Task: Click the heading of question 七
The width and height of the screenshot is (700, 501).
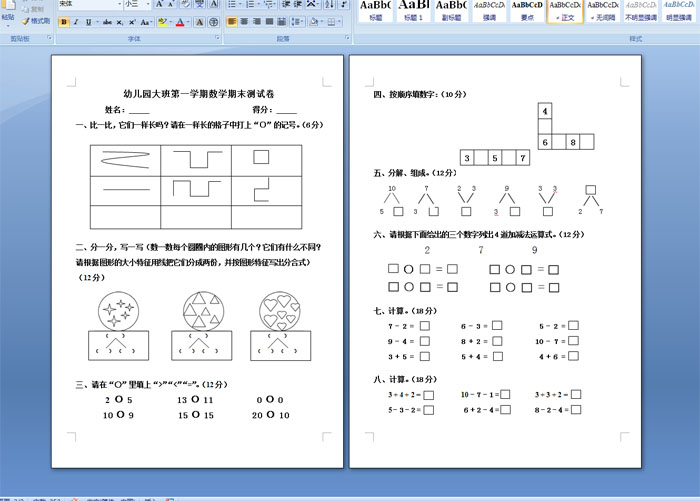Action: pos(405,311)
